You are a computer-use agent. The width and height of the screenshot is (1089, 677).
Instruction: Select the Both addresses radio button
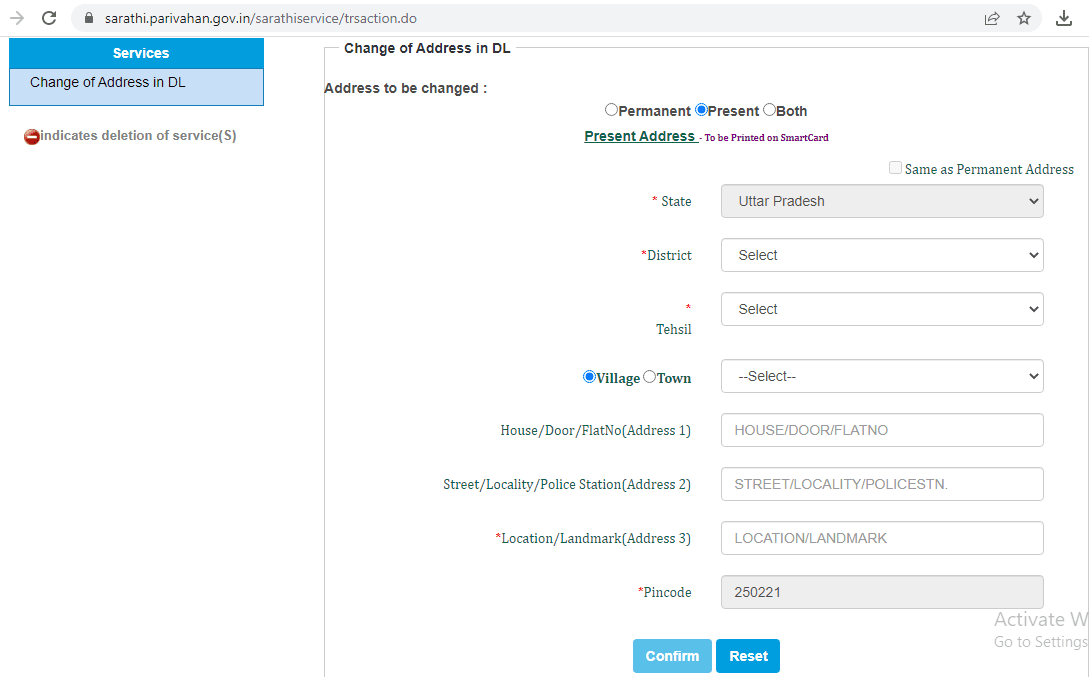(769, 110)
